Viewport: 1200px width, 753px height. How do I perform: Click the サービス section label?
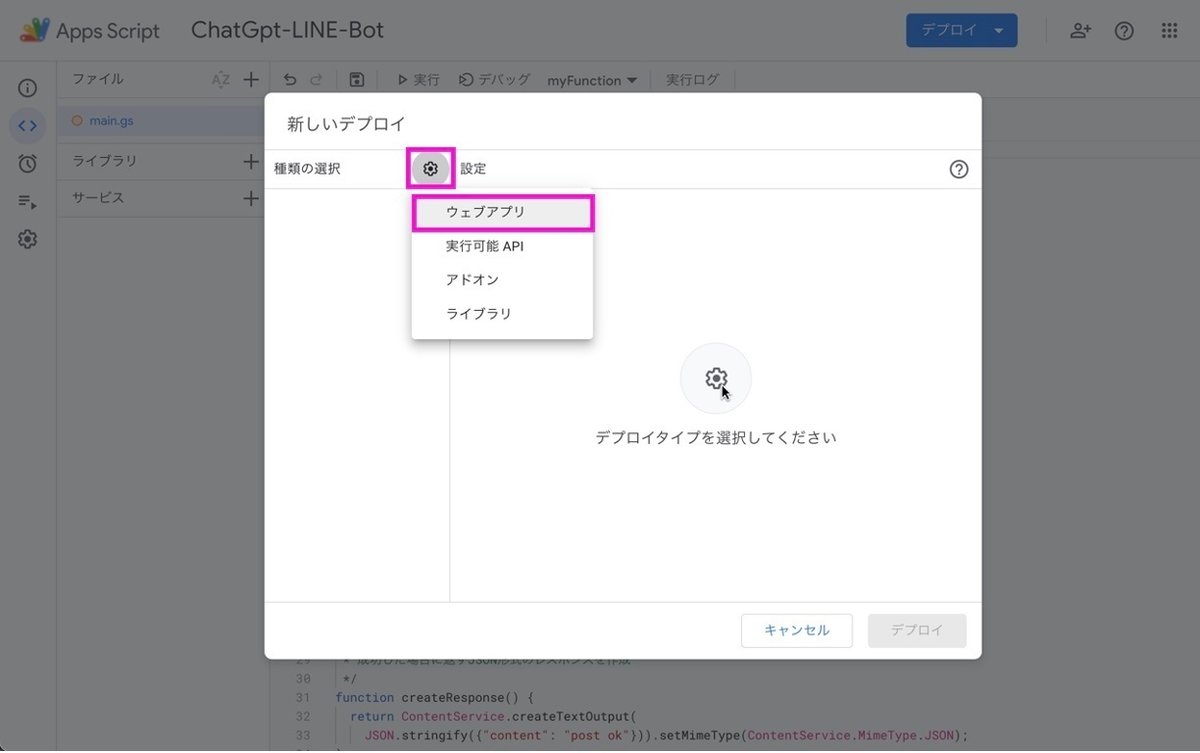point(98,198)
